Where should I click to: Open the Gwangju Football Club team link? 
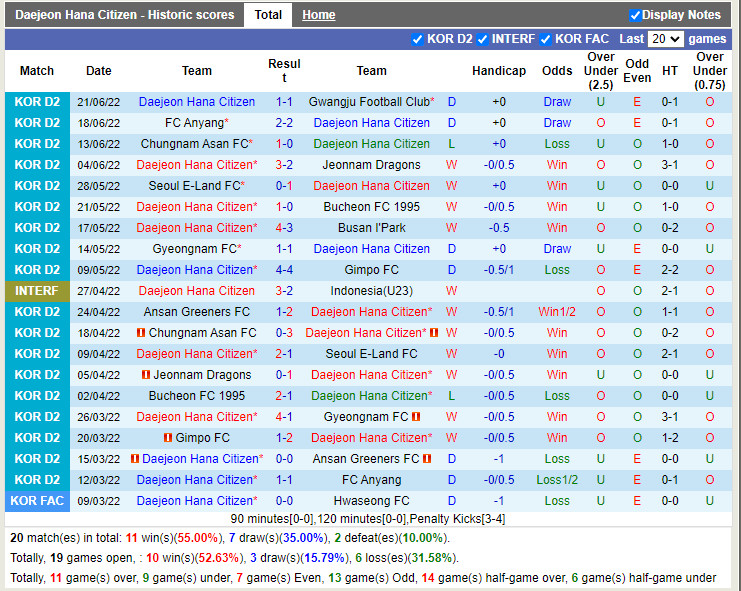point(369,102)
